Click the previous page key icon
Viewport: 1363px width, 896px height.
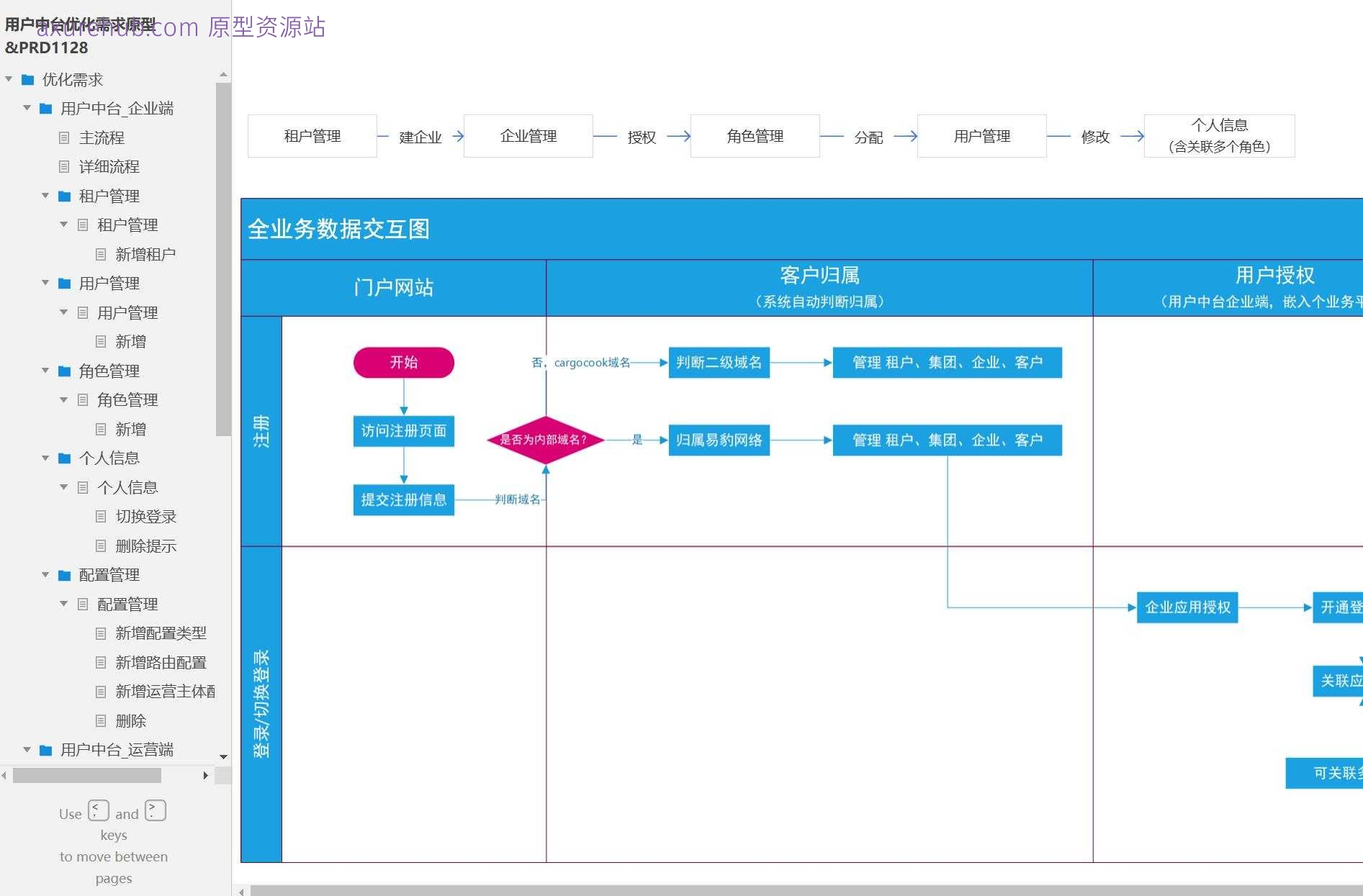point(99,810)
